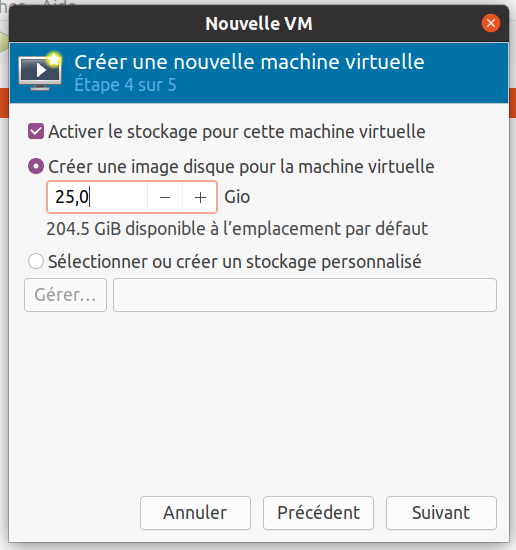Image resolution: width=516 pixels, height=550 pixels.
Task: Click the Créer une nouvelle machine virtuelle heading
Action: point(249,62)
